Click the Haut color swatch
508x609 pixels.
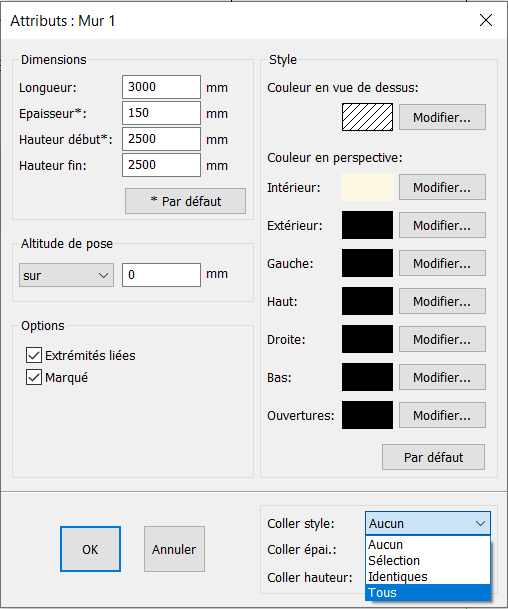click(367, 301)
